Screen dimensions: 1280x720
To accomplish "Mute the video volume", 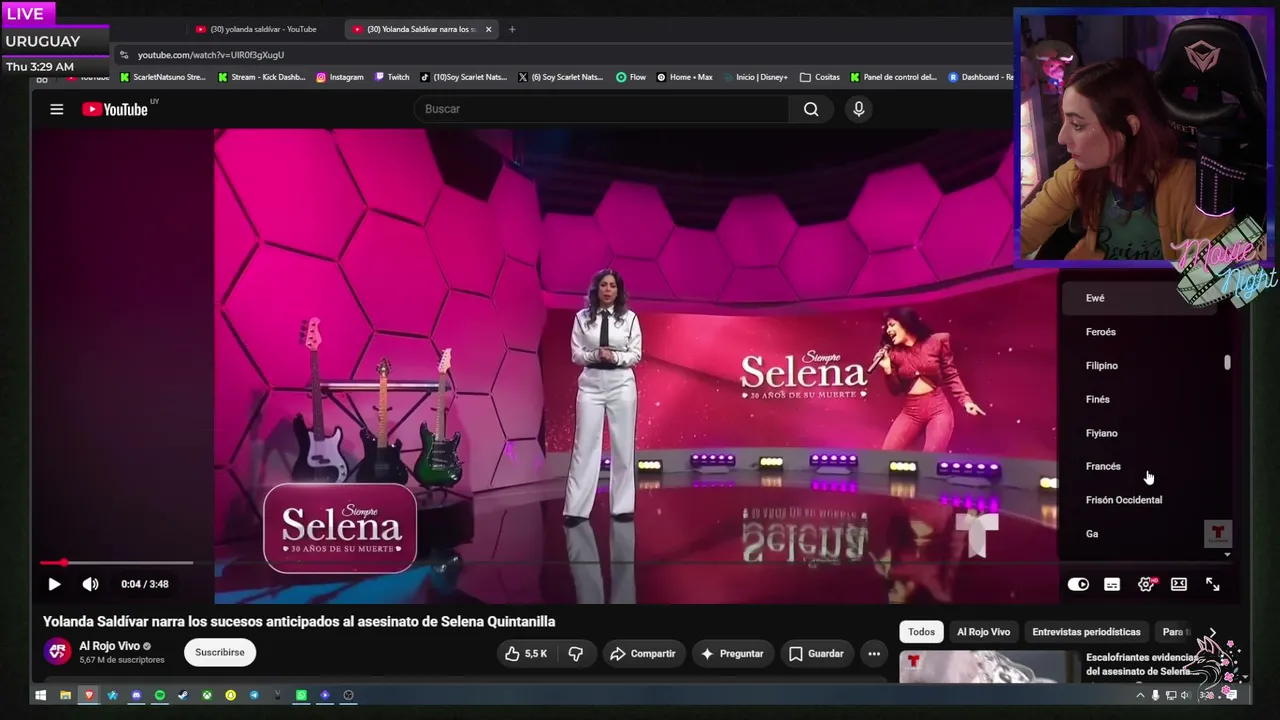I will point(90,584).
